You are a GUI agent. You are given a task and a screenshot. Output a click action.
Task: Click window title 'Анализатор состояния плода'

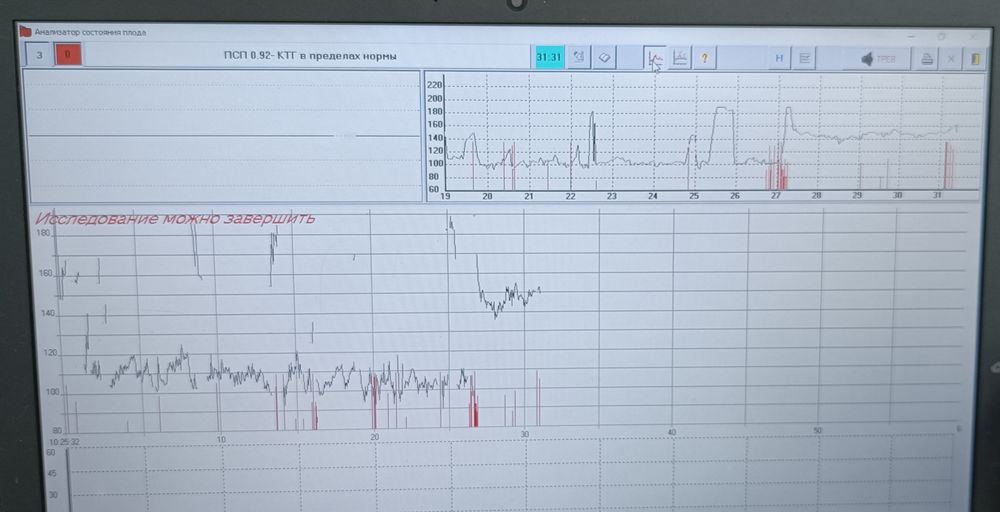click(x=90, y=32)
